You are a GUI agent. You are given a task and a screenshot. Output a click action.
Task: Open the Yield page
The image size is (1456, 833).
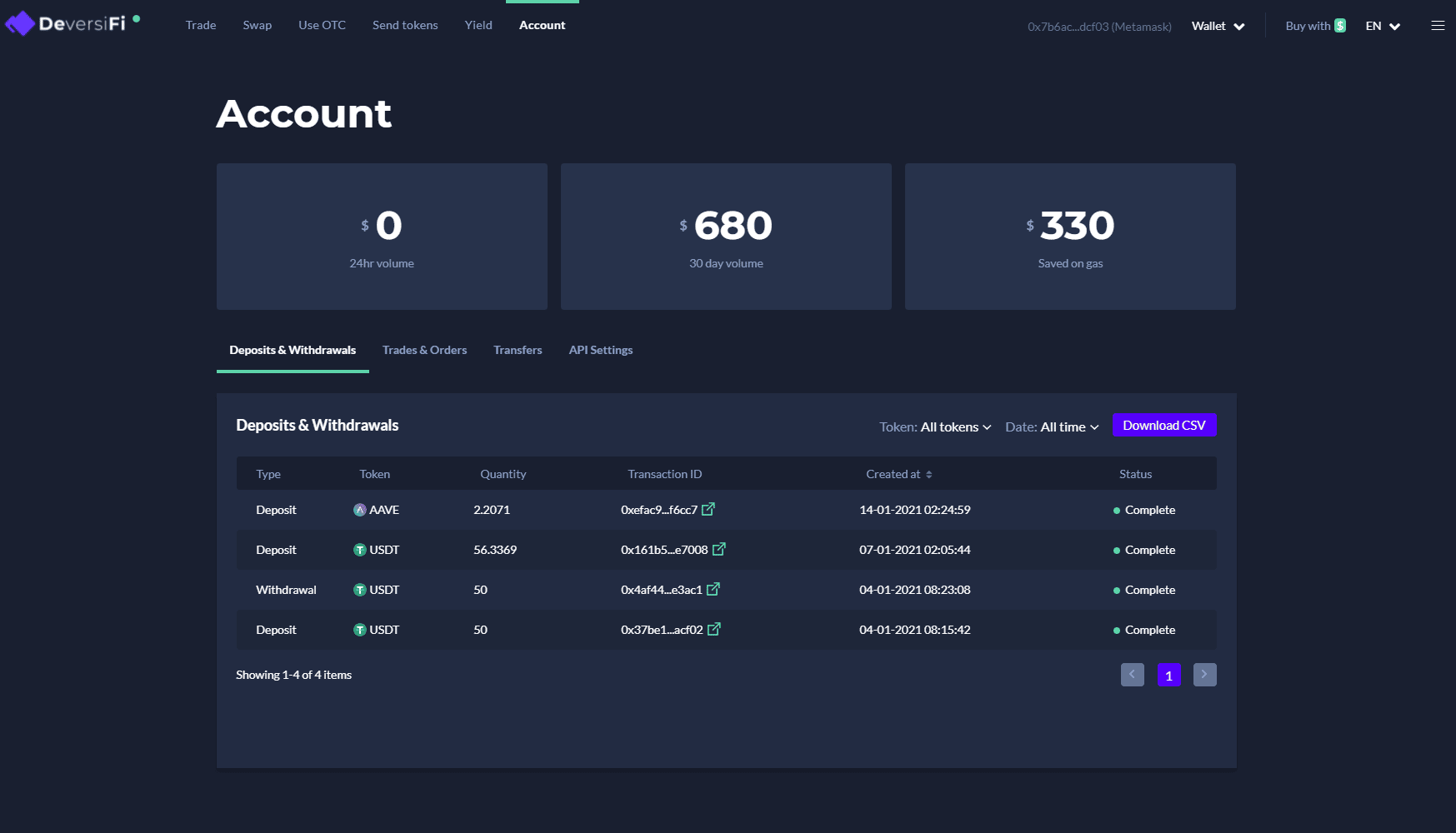[478, 25]
